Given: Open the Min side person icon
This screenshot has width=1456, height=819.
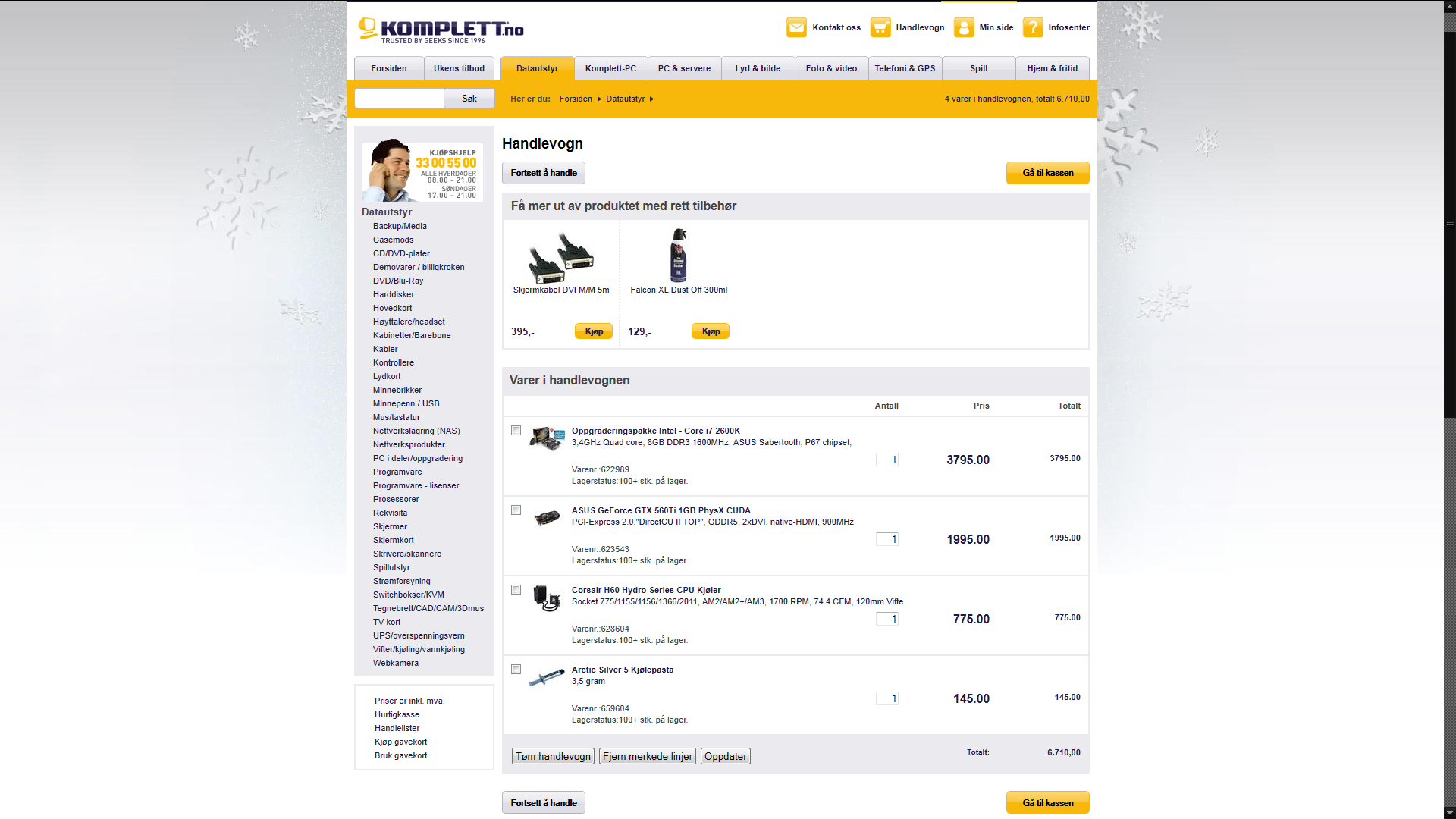Looking at the screenshot, I should click(964, 27).
